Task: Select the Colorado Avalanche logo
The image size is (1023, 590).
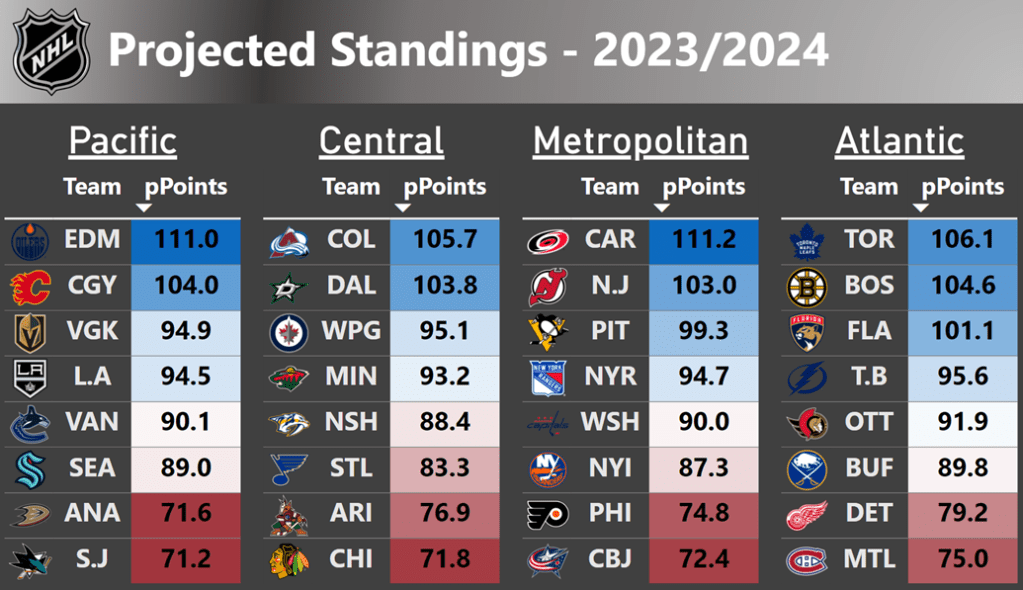Action: tap(289, 241)
